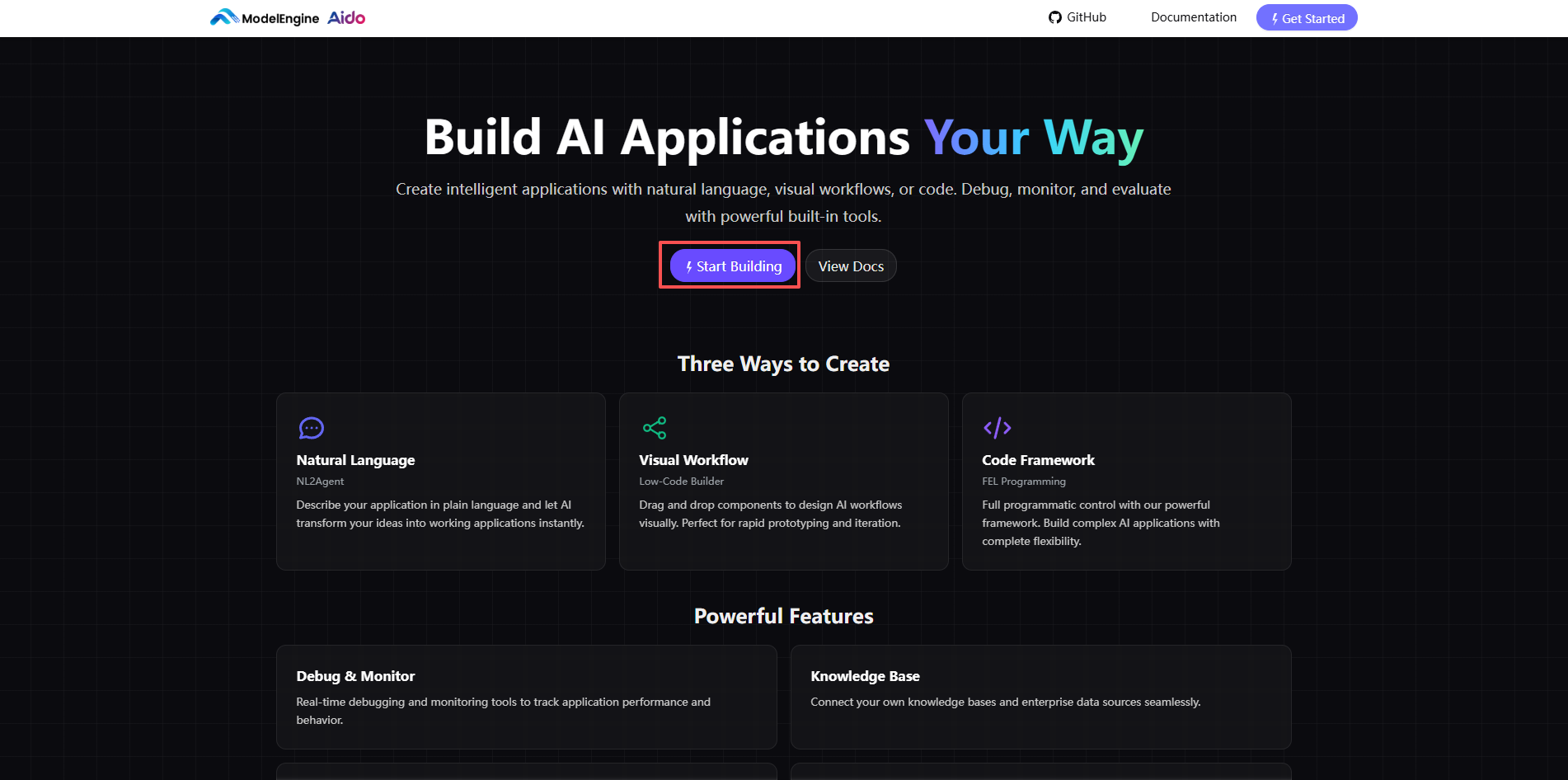Click the Knowledge Base feature heading
This screenshot has width=1568, height=780.
point(865,676)
